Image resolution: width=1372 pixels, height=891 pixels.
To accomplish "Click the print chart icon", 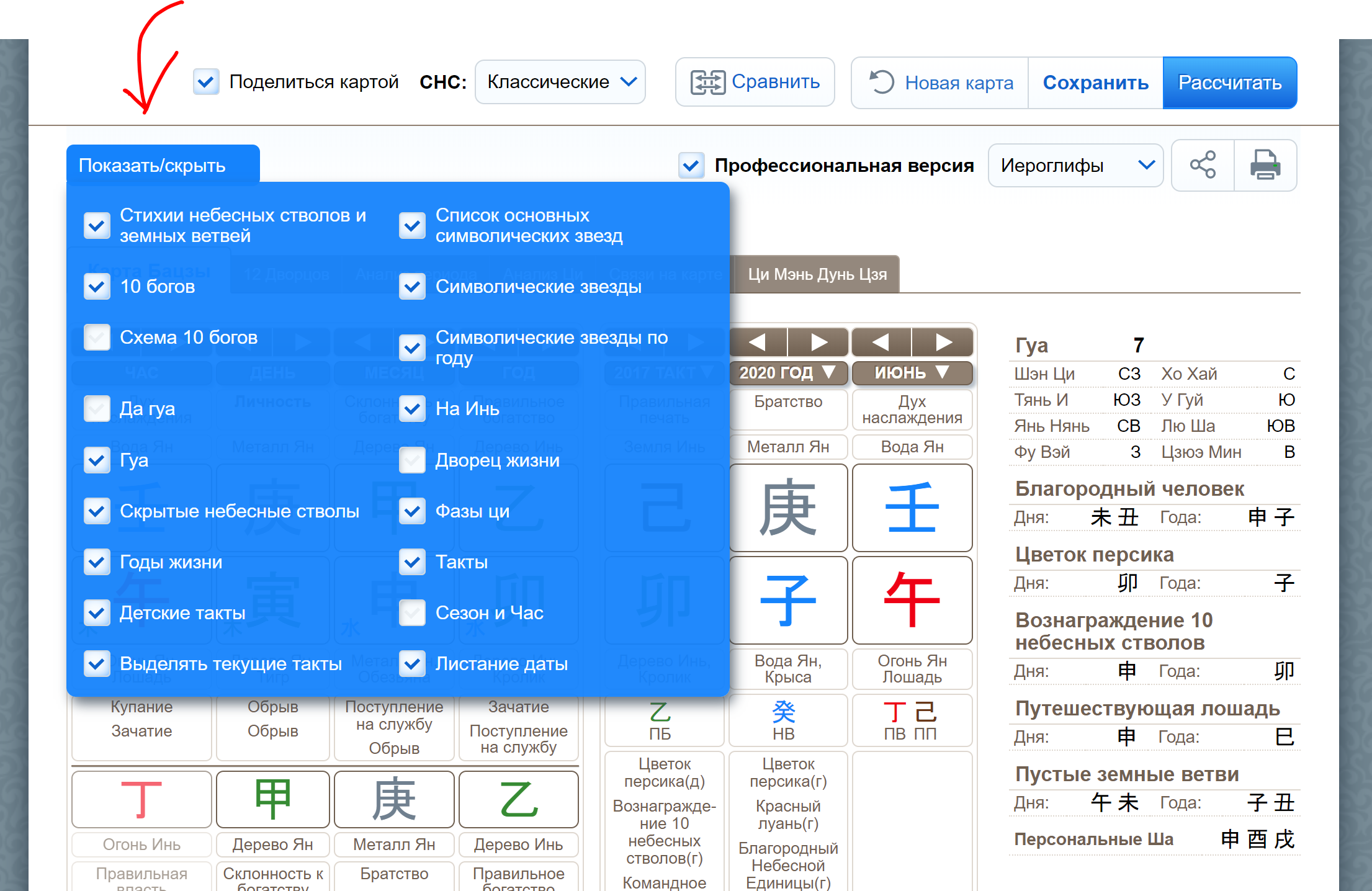I will 1266,165.
